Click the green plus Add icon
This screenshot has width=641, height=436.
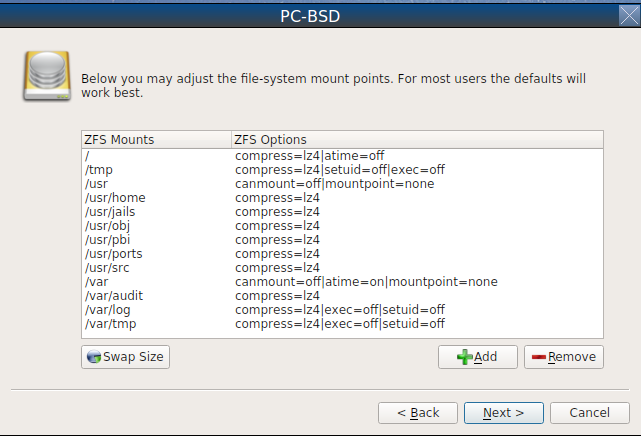point(465,357)
